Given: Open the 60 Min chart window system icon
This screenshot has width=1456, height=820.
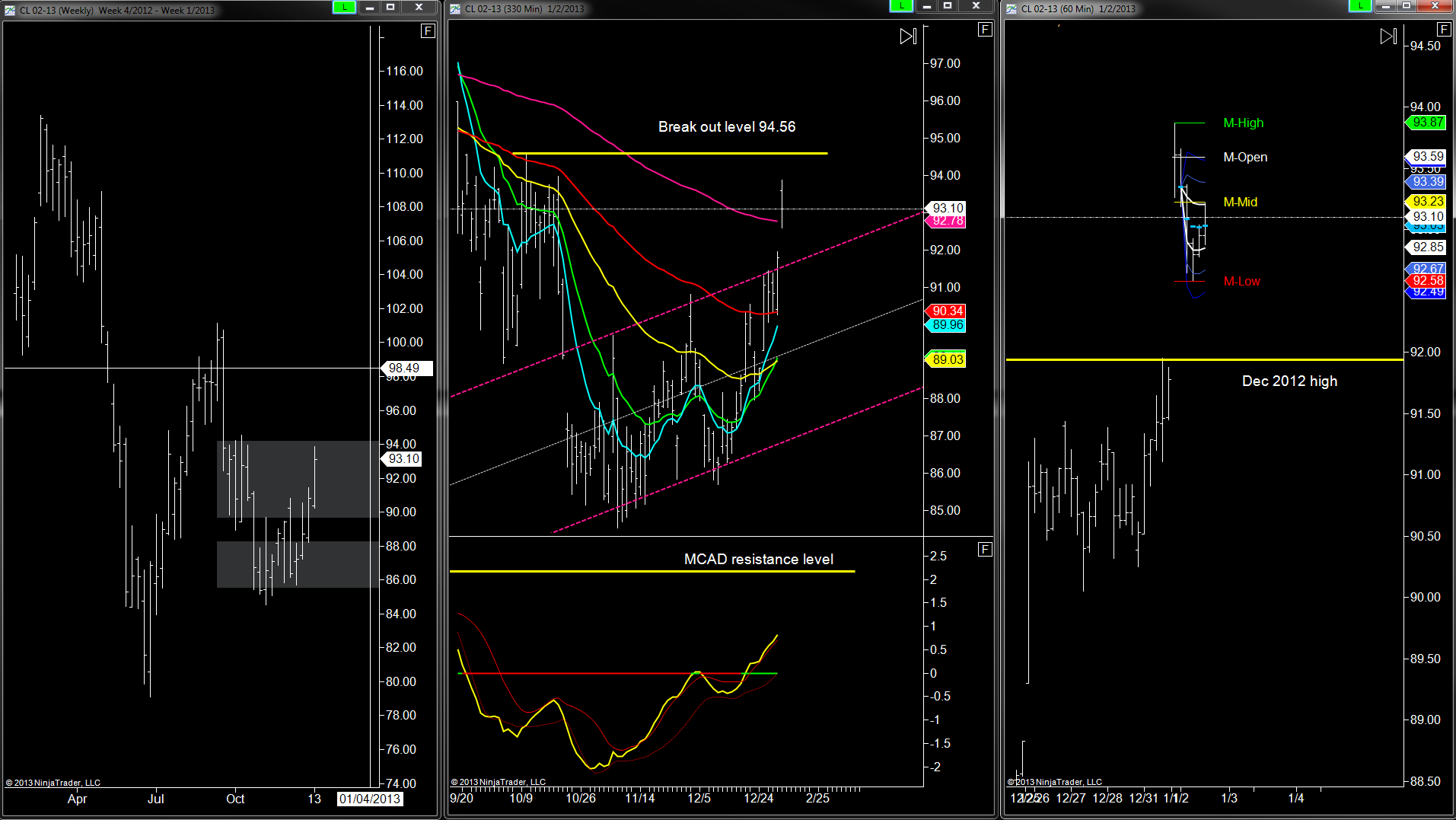Looking at the screenshot, I should (x=1012, y=9).
